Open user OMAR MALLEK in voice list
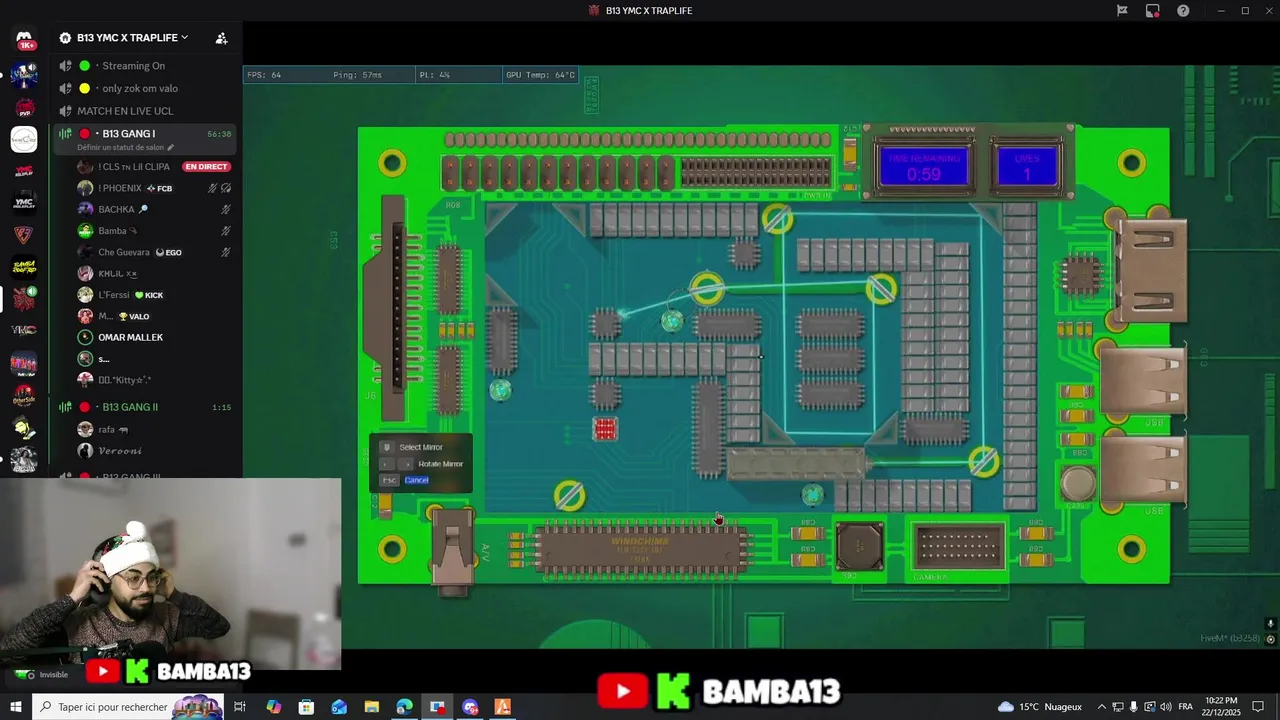 click(x=155, y=337)
